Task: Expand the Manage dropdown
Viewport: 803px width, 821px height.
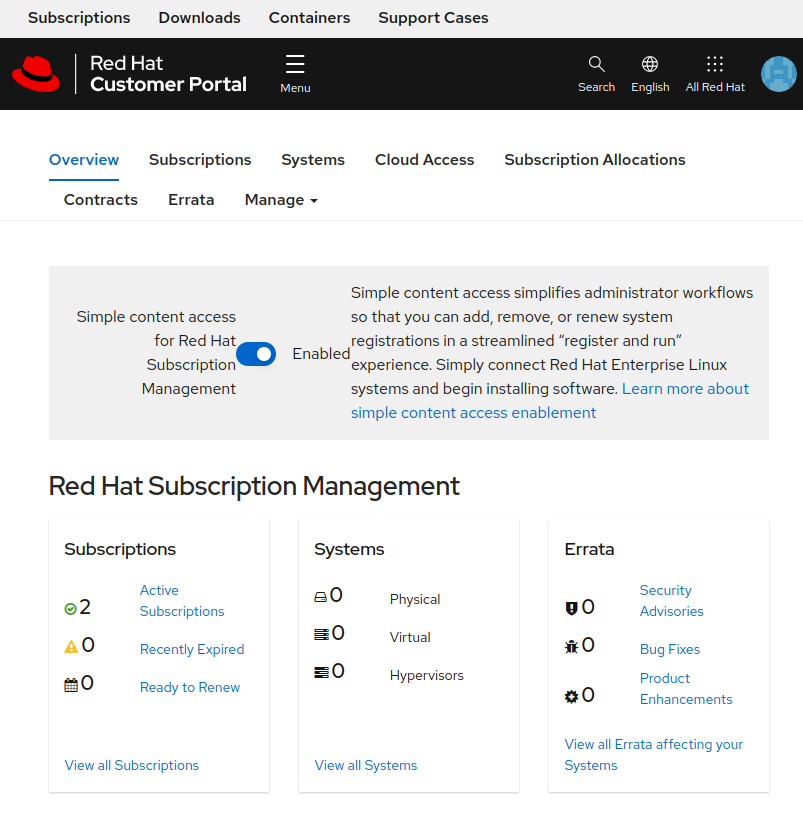Action: pos(281,200)
